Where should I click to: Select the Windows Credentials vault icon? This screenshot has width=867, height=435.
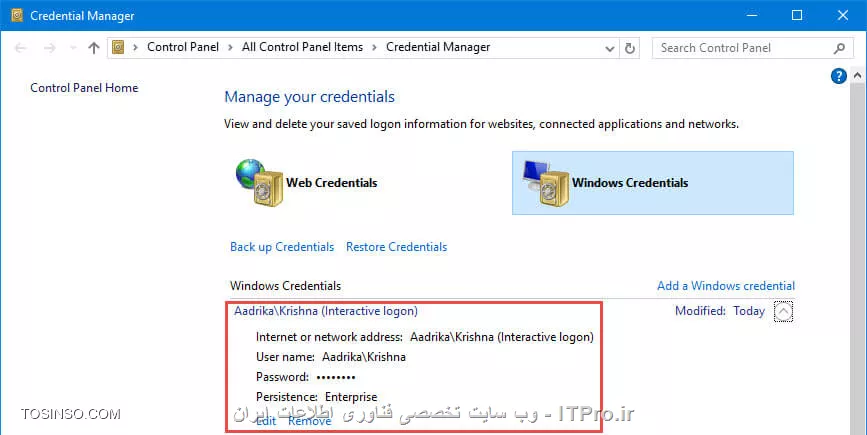click(x=545, y=183)
